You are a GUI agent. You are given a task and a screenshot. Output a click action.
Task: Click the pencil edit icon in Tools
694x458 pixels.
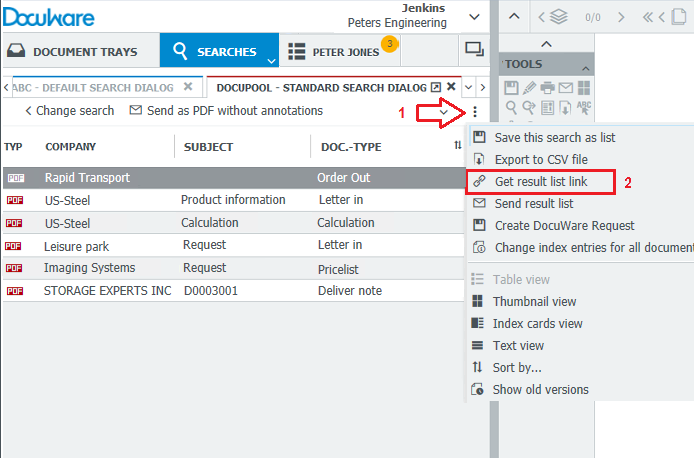529,88
